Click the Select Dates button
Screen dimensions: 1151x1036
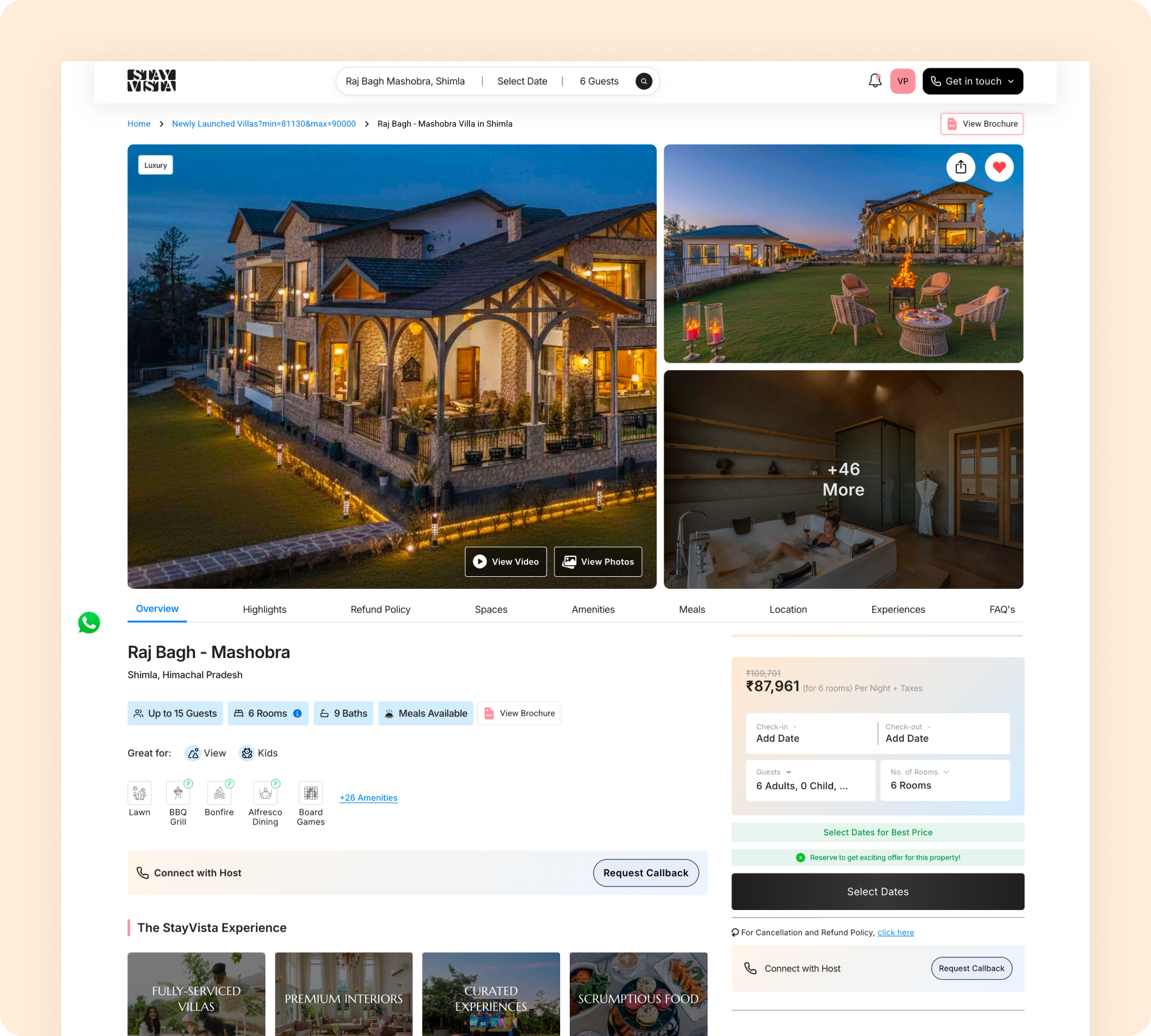pos(877,891)
